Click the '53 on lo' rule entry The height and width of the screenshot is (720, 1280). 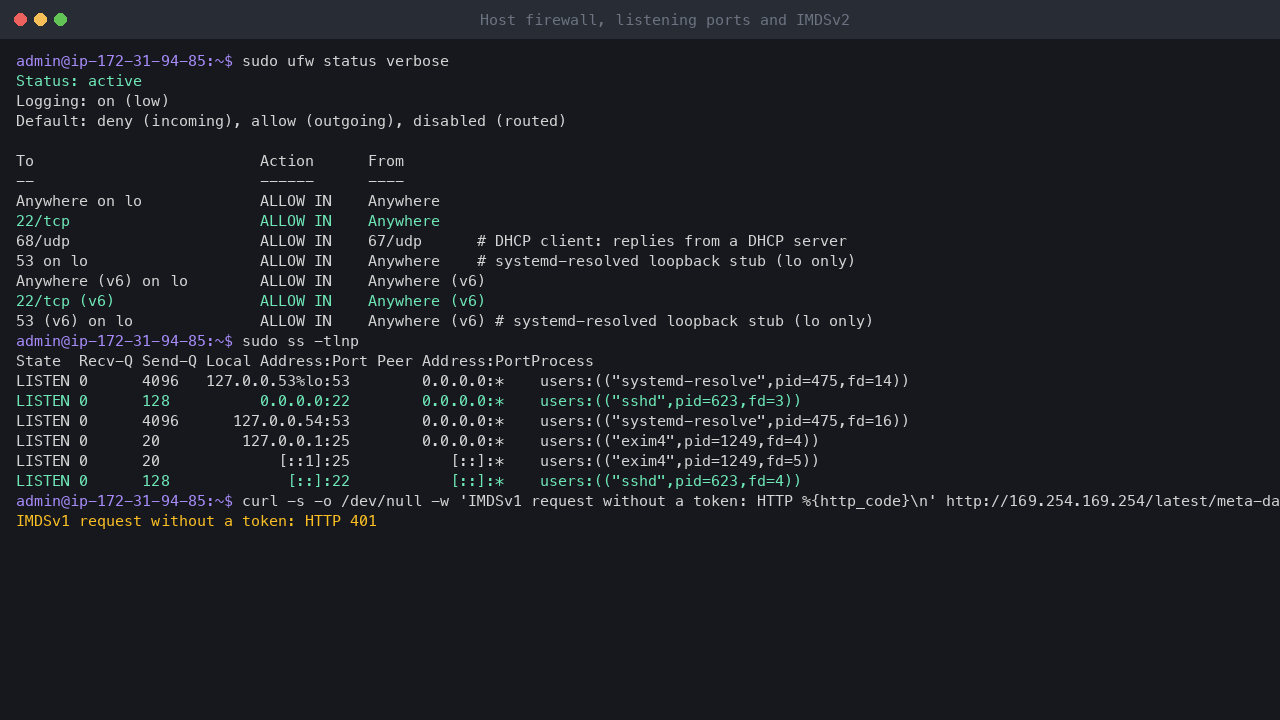52,261
